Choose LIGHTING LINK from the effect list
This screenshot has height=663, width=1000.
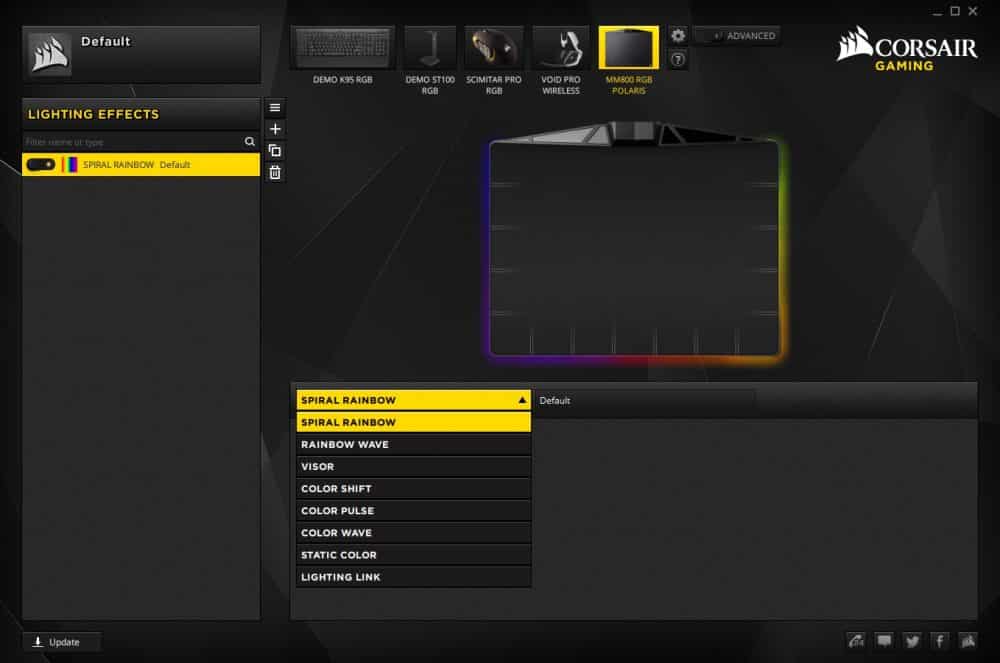413,577
